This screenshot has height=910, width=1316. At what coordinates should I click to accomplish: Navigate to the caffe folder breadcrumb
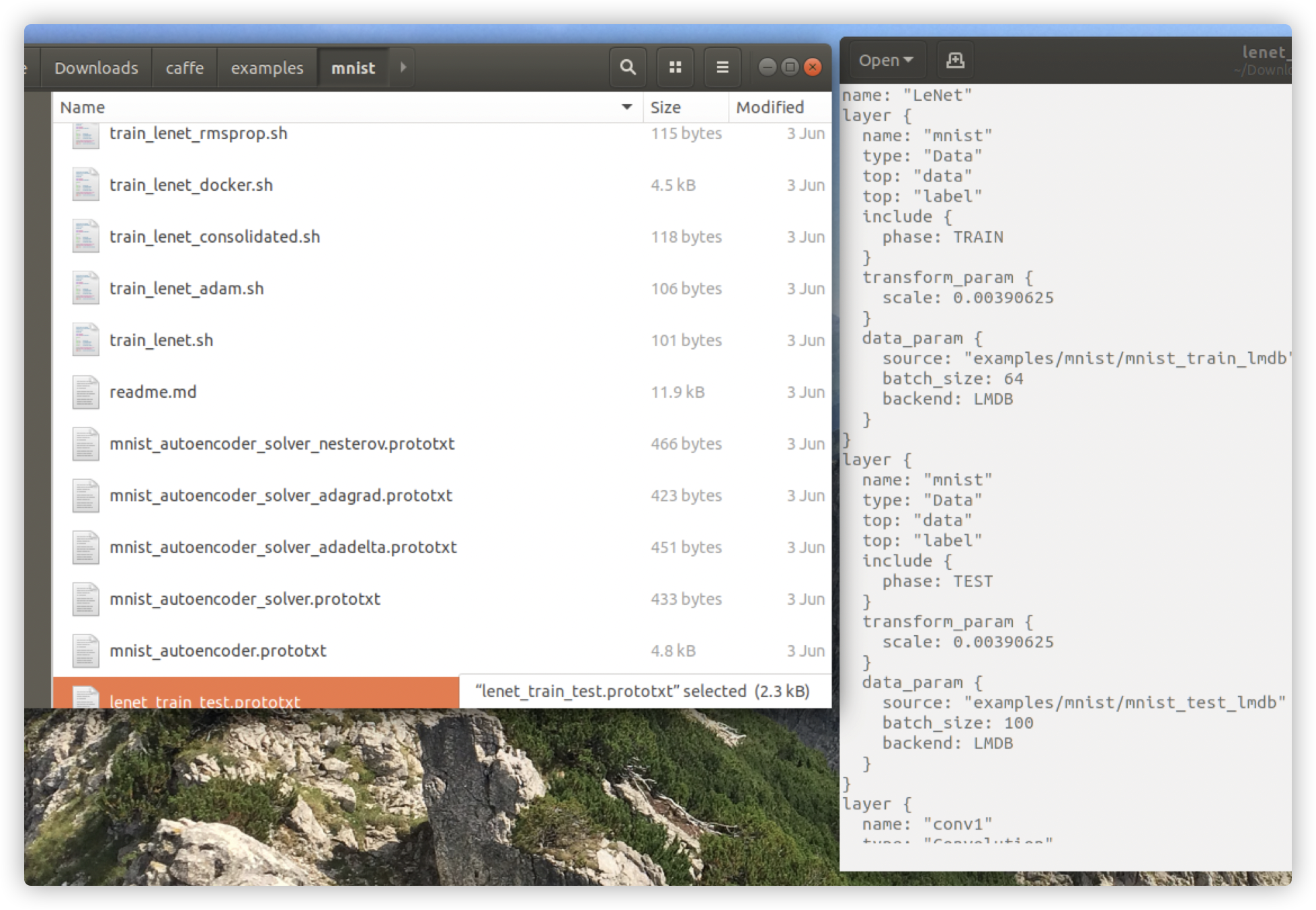(x=184, y=68)
